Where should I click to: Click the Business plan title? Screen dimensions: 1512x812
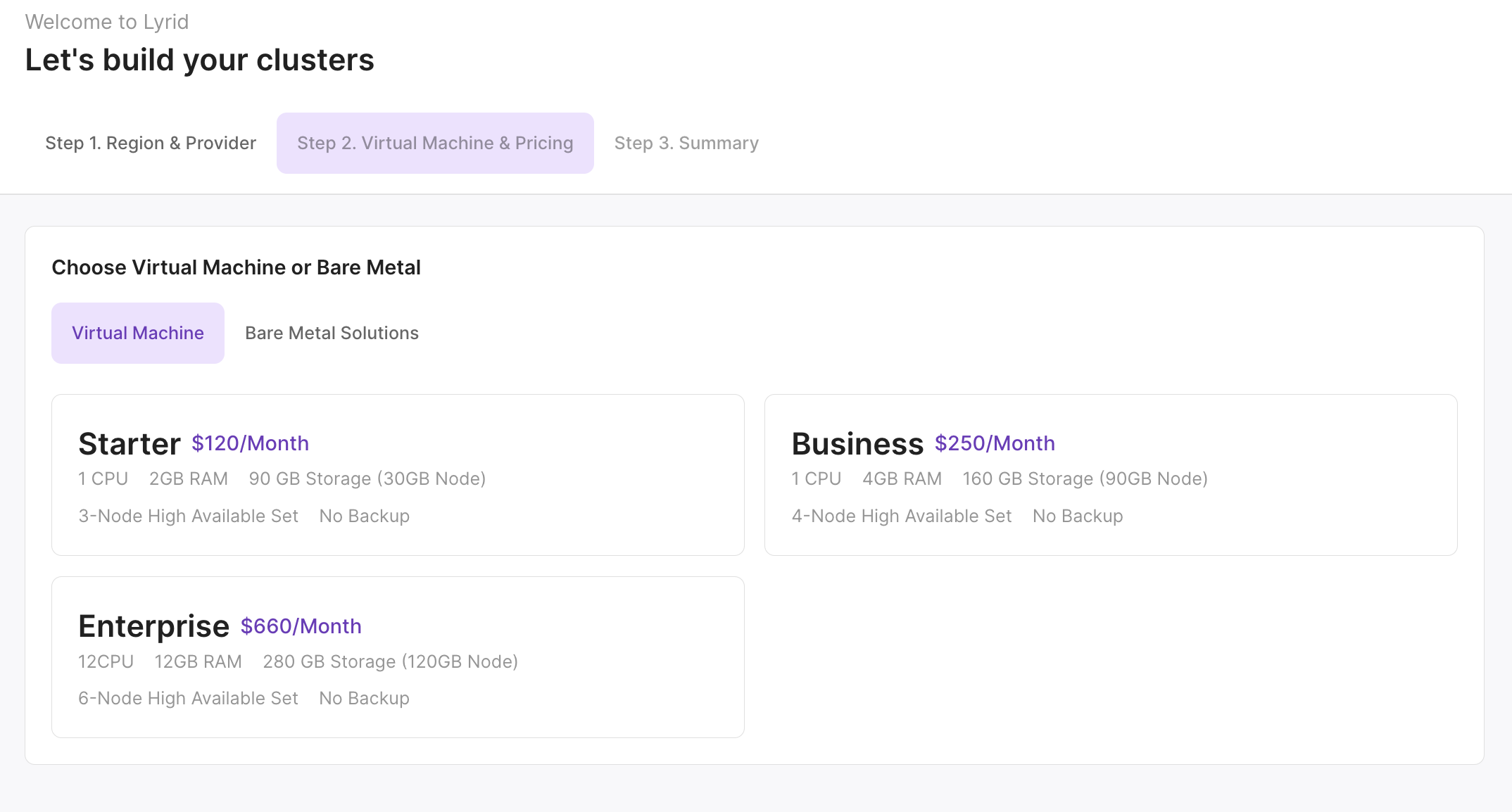tap(857, 444)
